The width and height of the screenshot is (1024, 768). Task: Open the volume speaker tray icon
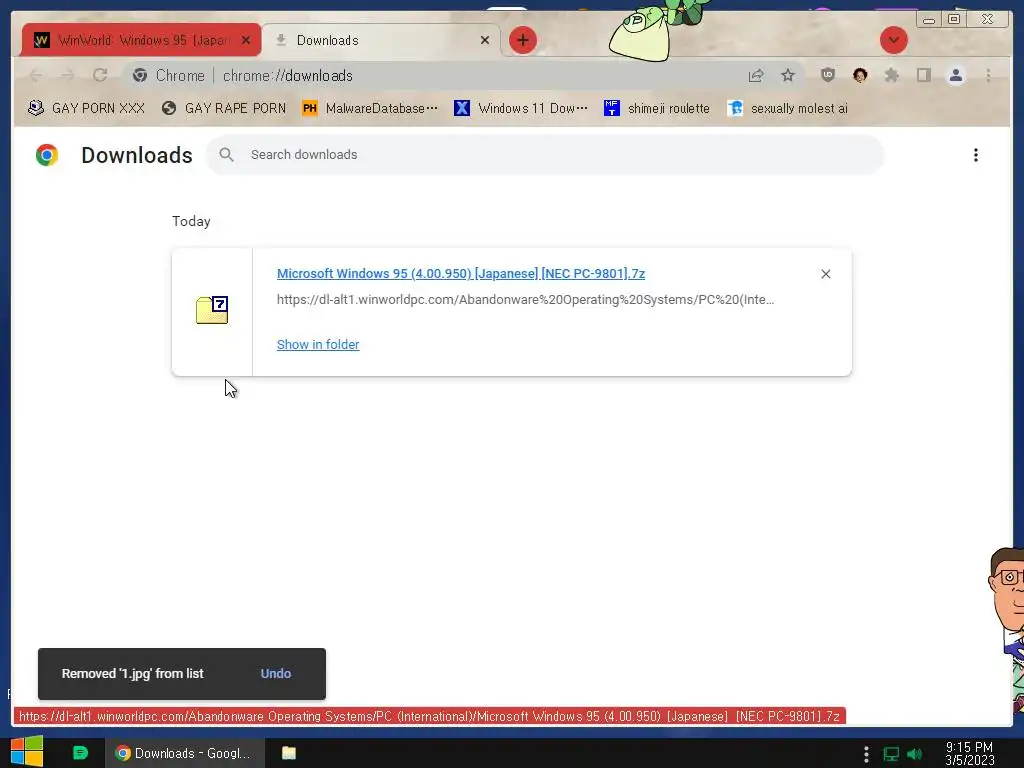pyautogui.click(x=915, y=754)
